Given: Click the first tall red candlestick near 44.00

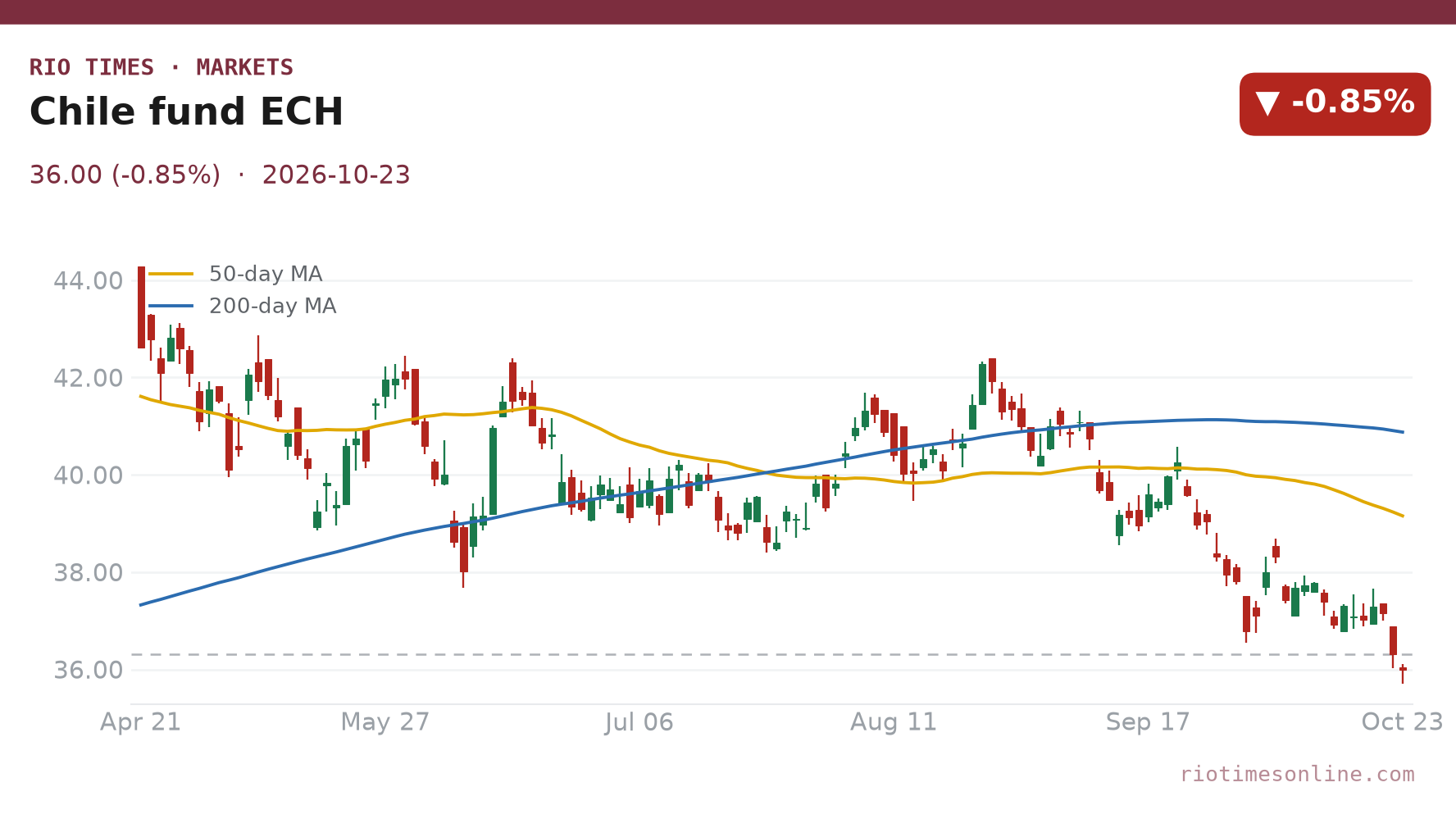Looking at the screenshot, I should [141, 307].
